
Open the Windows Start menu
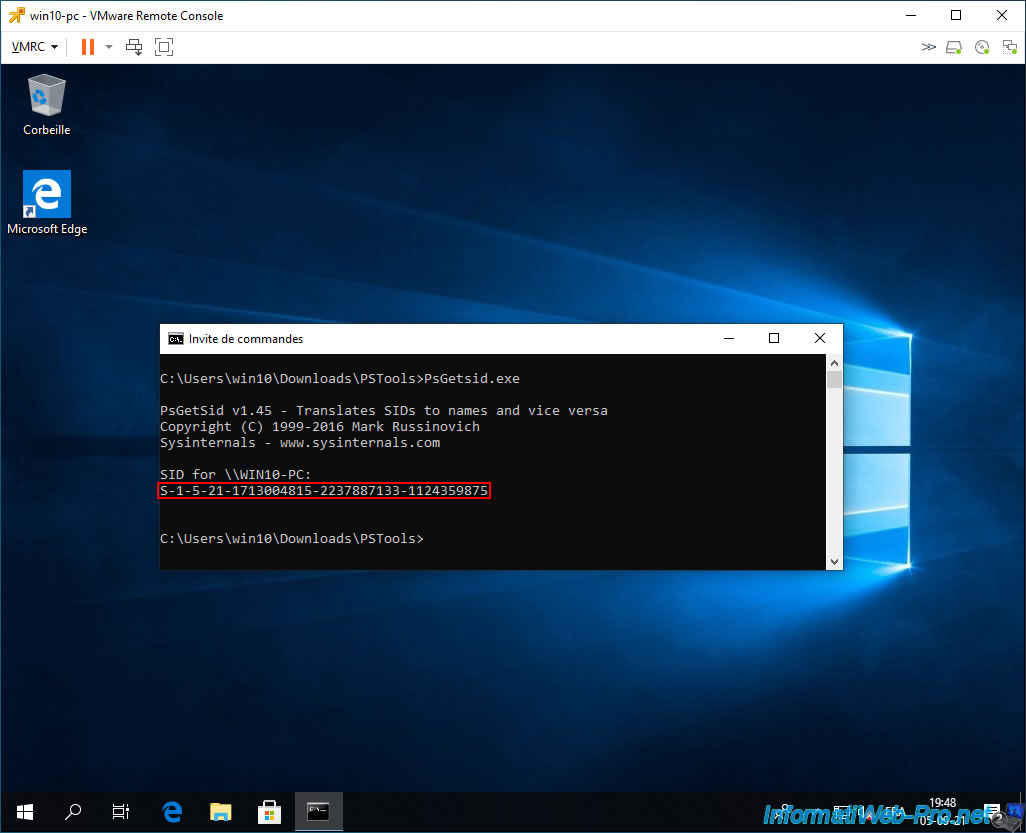pyautogui.click(x=24, y=811)
